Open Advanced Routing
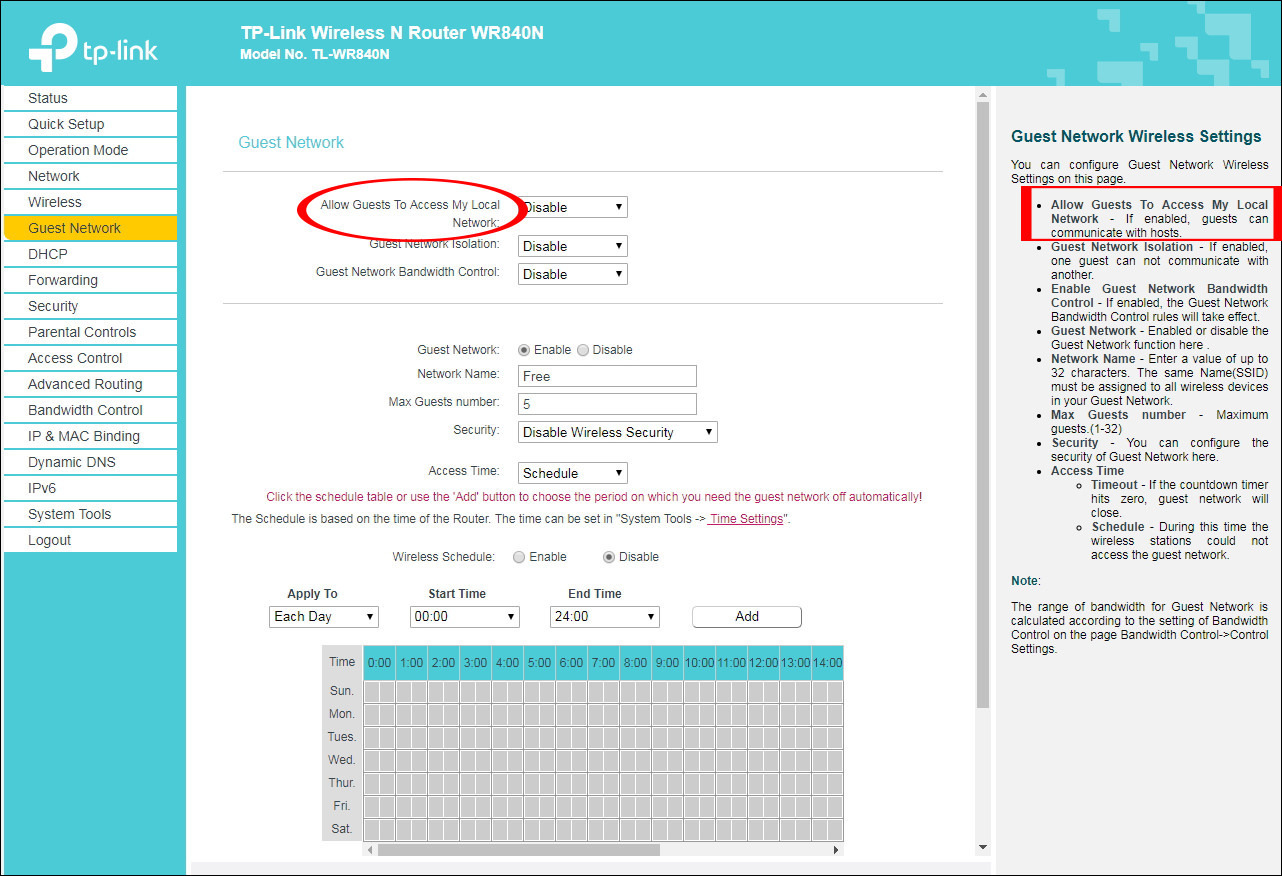This screenshot has height=876, width=1282. pos(90,384)
